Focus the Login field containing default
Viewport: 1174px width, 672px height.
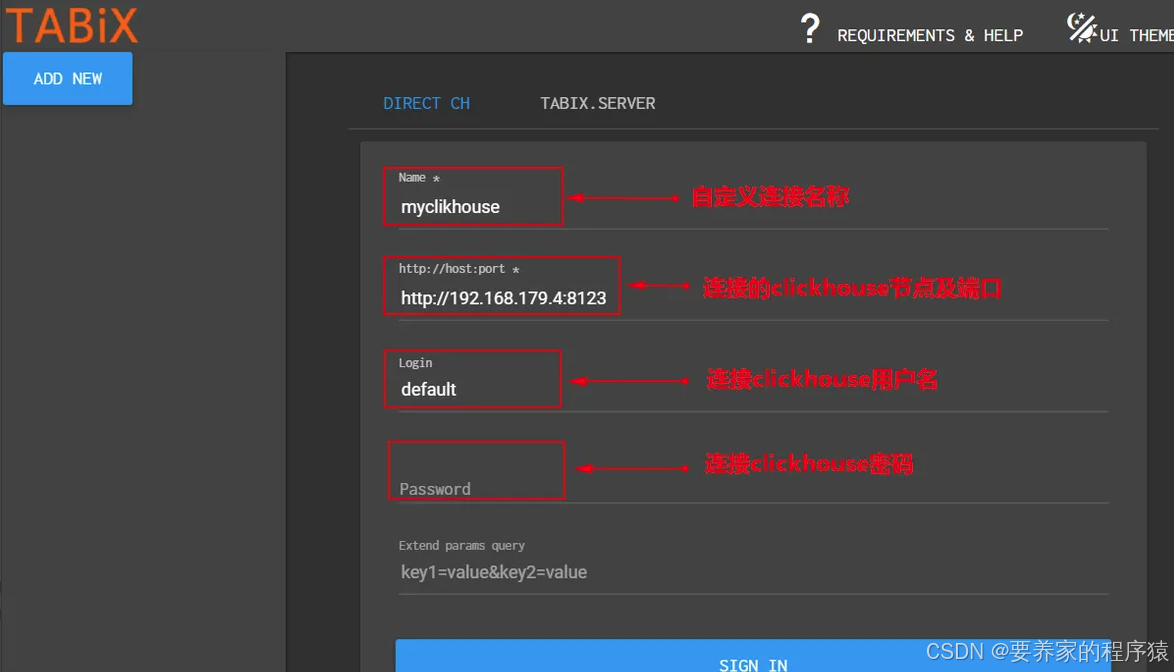click(x=752, y=389)
